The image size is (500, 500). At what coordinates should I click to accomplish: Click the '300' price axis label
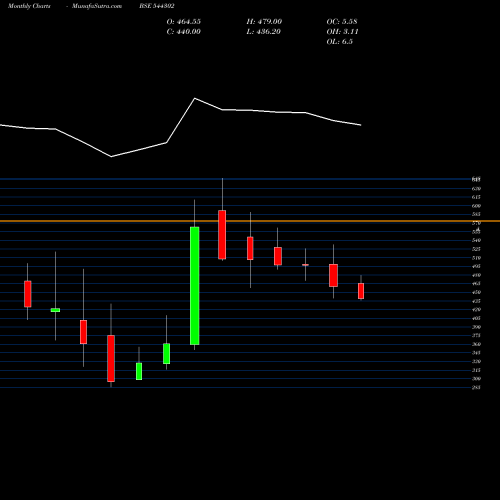pos(476,379)
